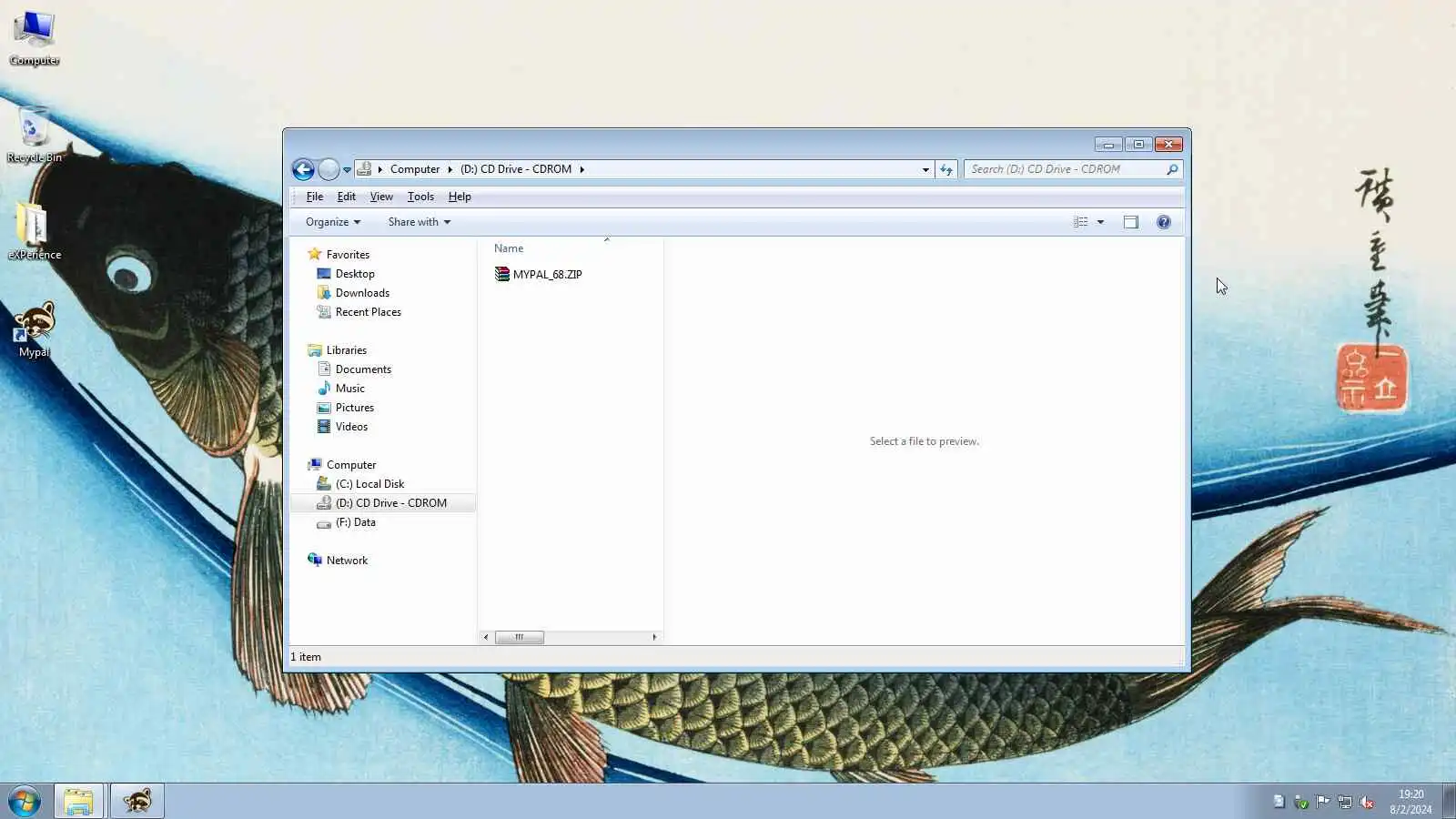Image resolution: width=1456 pixels, height=819 pixels.
Task: Click the (D:) CD Drive - CDROM breadcrumb
Action: click(516, 169)
